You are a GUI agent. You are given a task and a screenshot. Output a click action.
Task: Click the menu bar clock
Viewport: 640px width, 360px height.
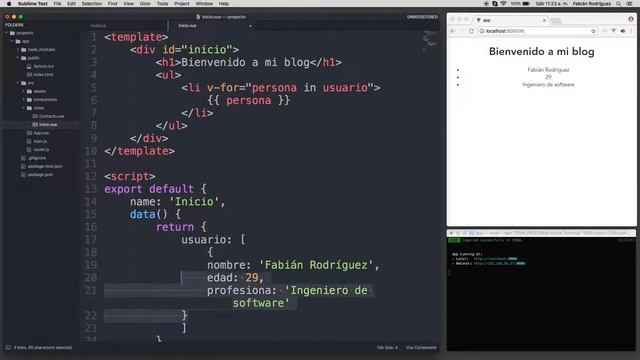pos(551,4)
